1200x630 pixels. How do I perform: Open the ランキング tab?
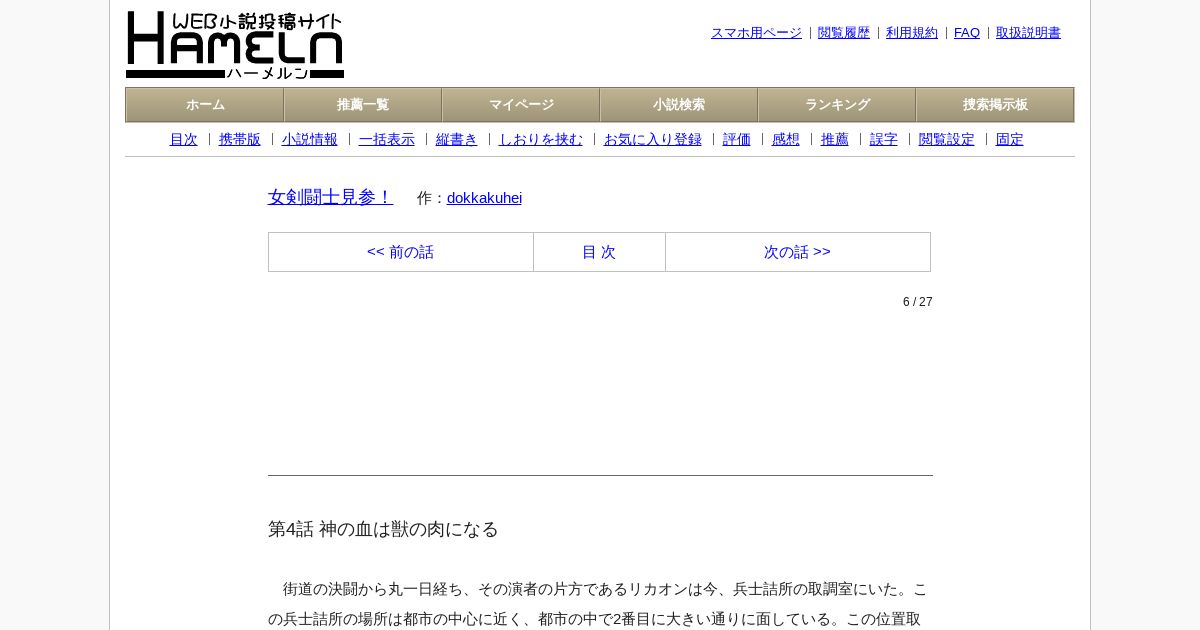[837, 105]
